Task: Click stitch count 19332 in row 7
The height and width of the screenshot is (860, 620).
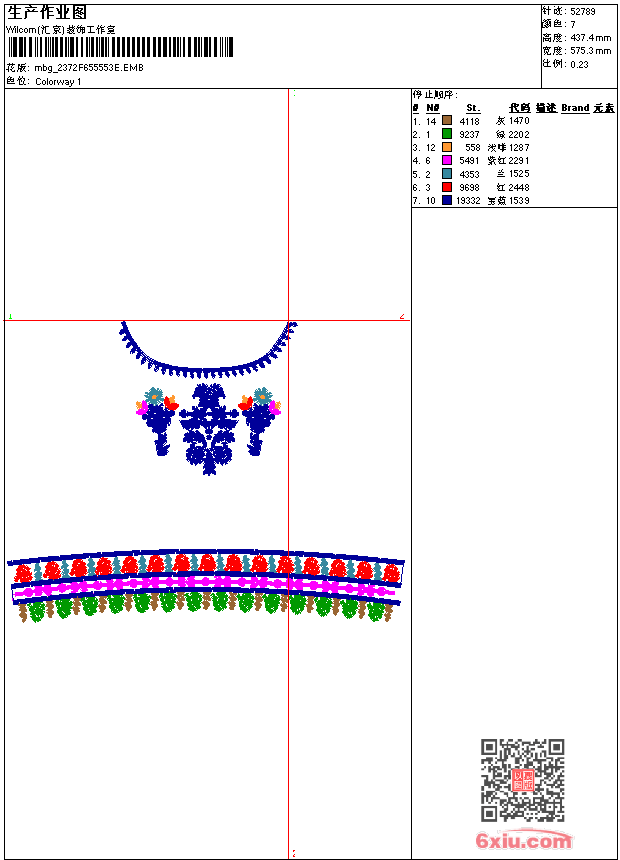Action: [x=468, y=201]
